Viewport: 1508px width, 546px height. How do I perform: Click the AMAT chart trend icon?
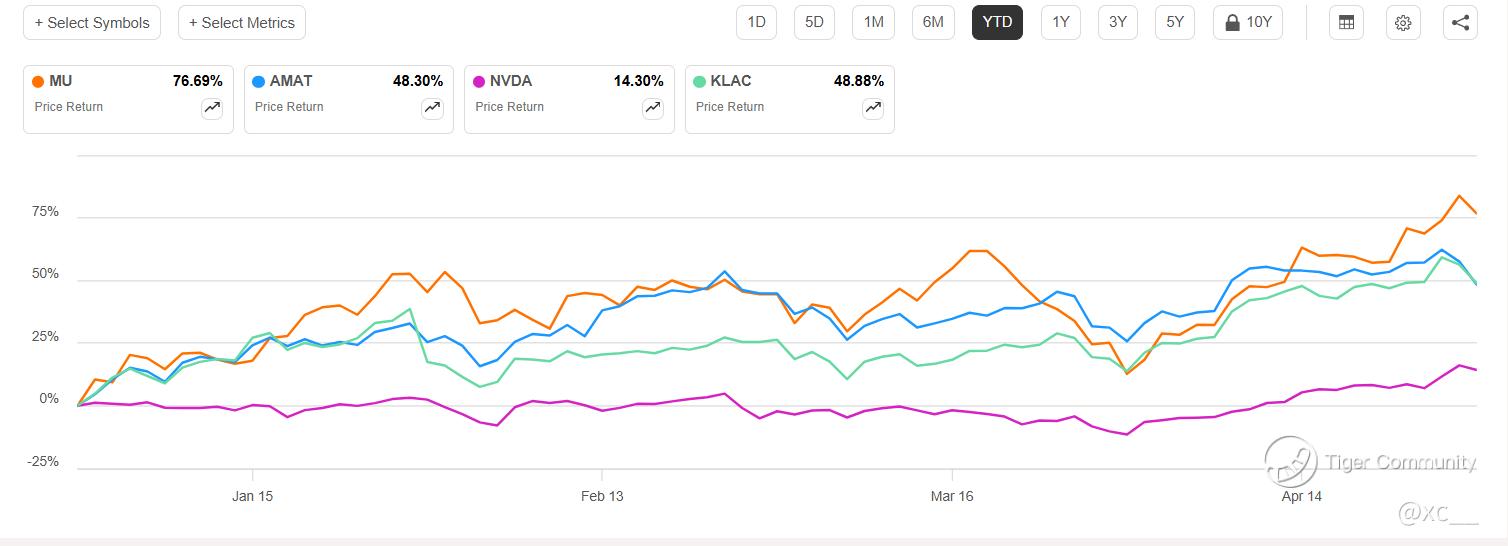point(432,109)
